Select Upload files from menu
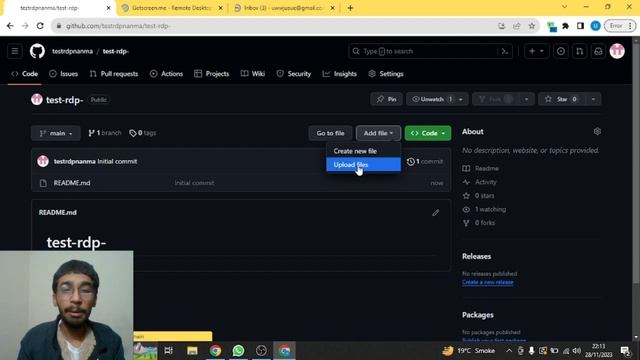This screenshot has width=640, height=360. pos(363,164)
